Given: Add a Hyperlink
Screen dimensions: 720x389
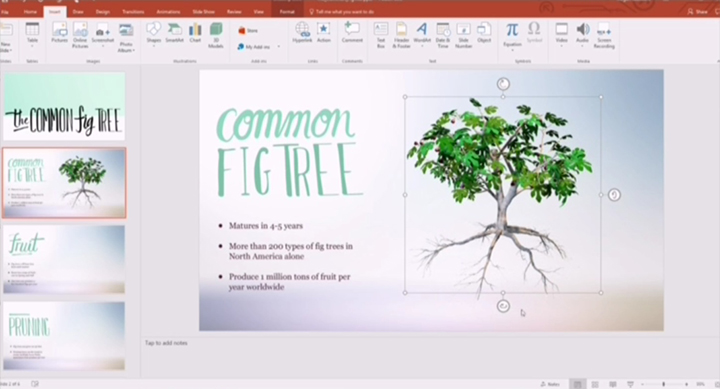Looking at the screenshot, I should [302, 33].
